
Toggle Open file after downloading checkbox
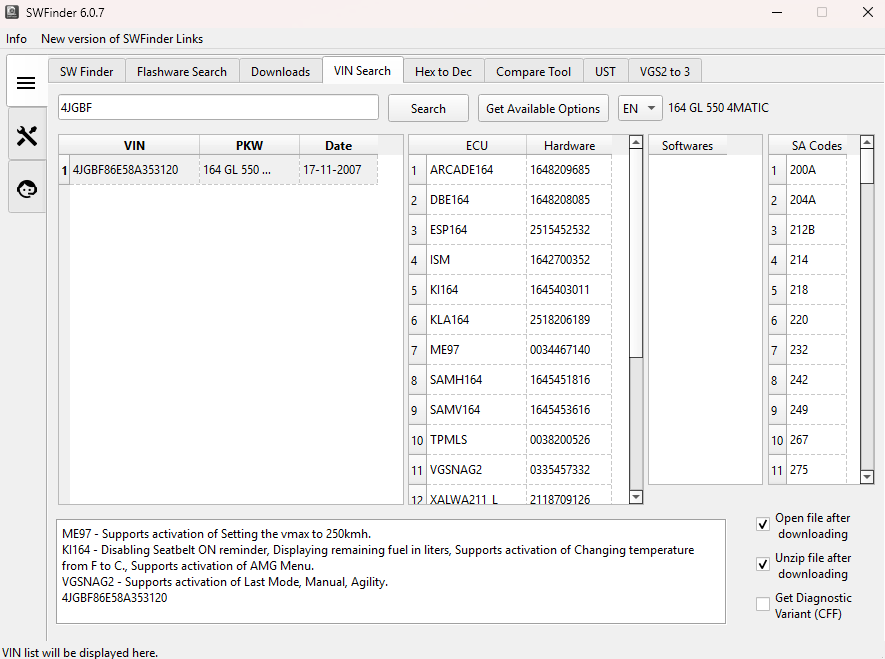coord(763,524)
